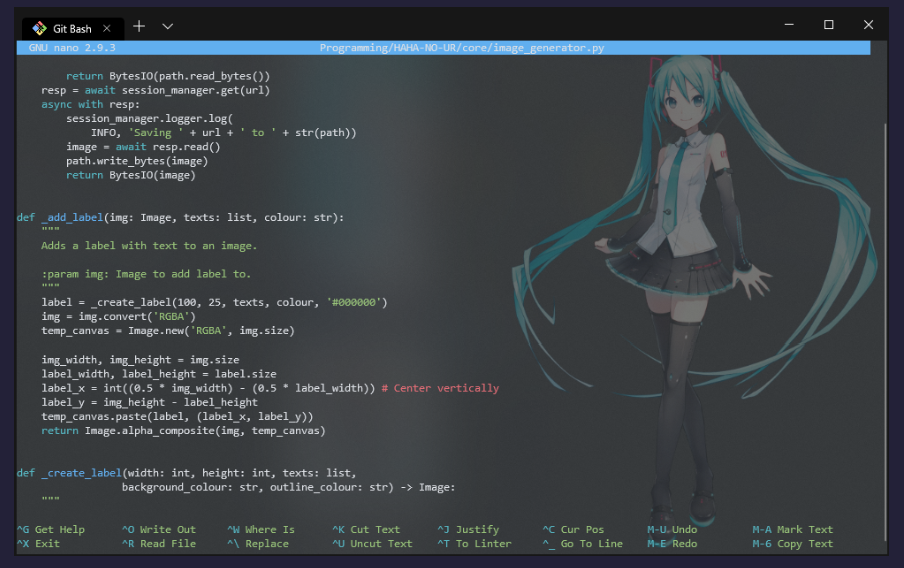The image size is (904, 568).
Task: Click the ^_ Go To Line shortcut
Action: [x=583, y=544]
